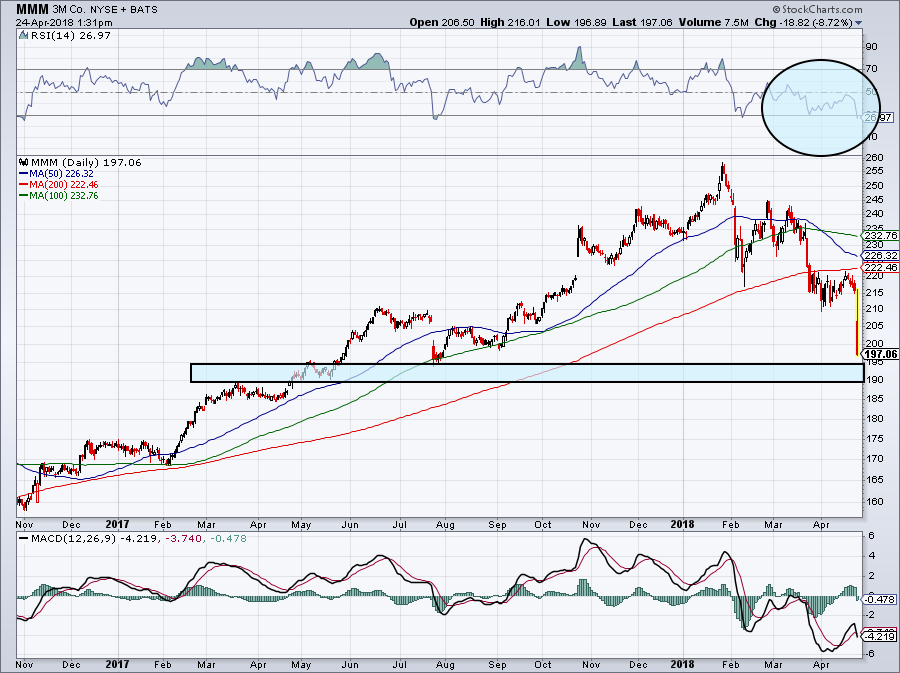This screenshot has width=900, height=673.
Task: Click the 245 label on price axis
Action: 875,200
